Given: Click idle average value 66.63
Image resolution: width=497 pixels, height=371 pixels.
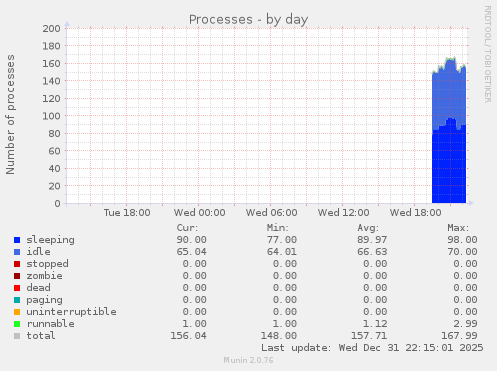Looking at the screenshot, I should click(x=372, y=252).
